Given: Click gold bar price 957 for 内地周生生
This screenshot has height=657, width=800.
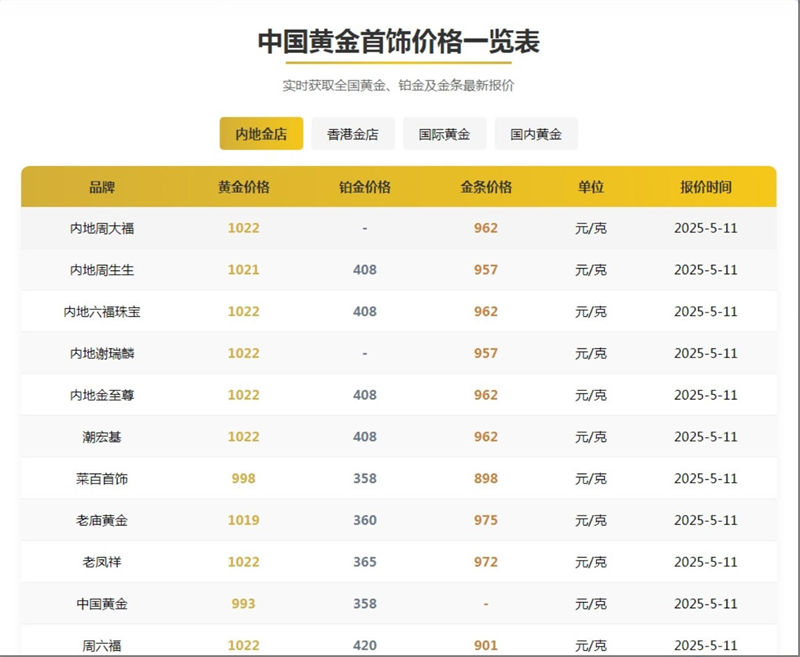Looking at the screenshot, I should tap(486, 270).
